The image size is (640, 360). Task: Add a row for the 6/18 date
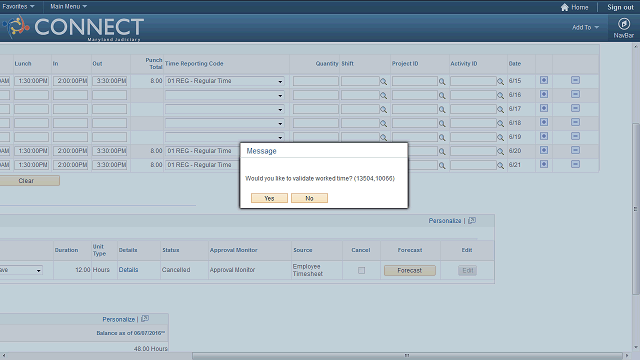[x=544, y=122]
